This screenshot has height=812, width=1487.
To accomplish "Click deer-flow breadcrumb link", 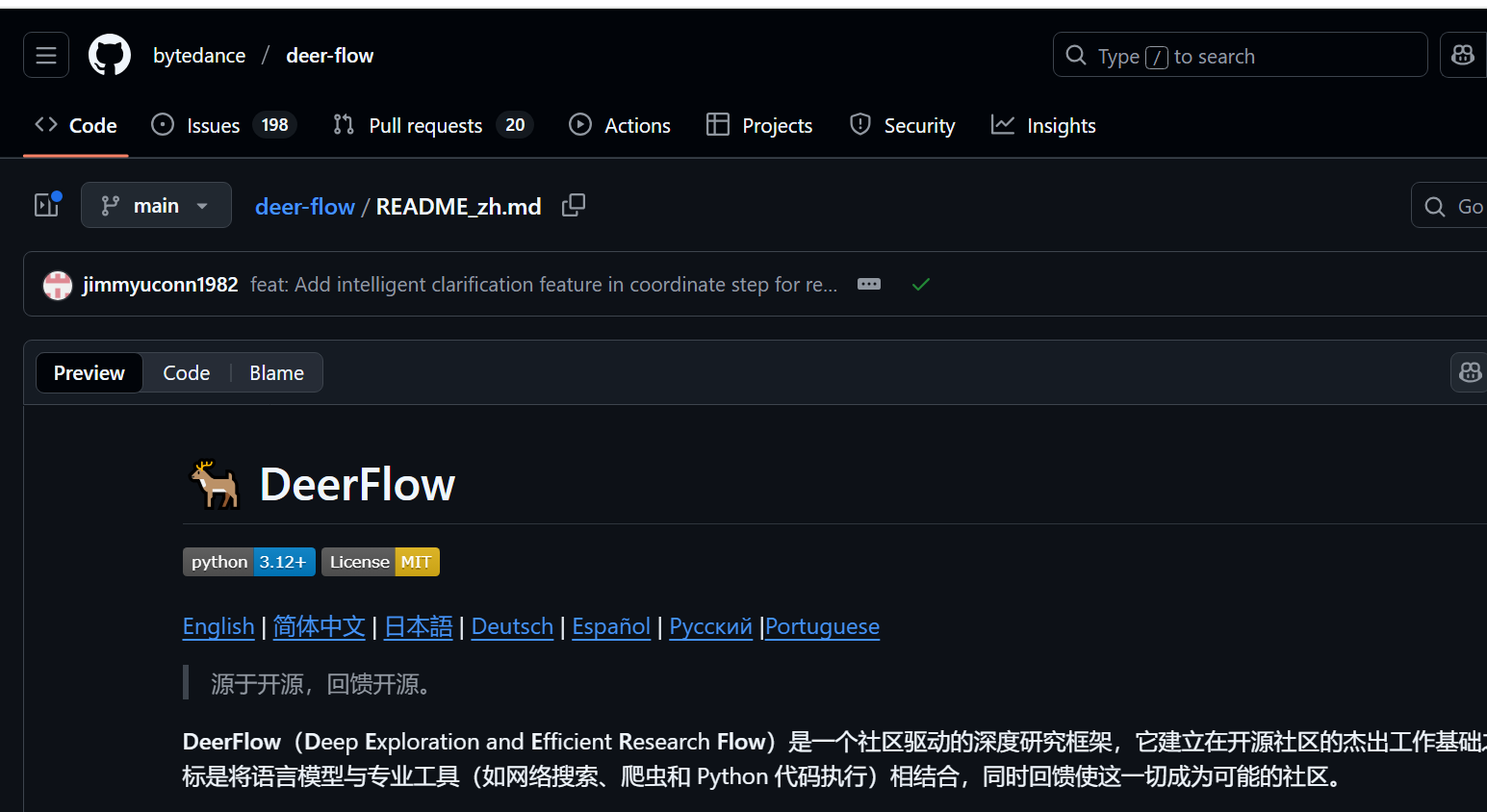I will pos(305,206).
